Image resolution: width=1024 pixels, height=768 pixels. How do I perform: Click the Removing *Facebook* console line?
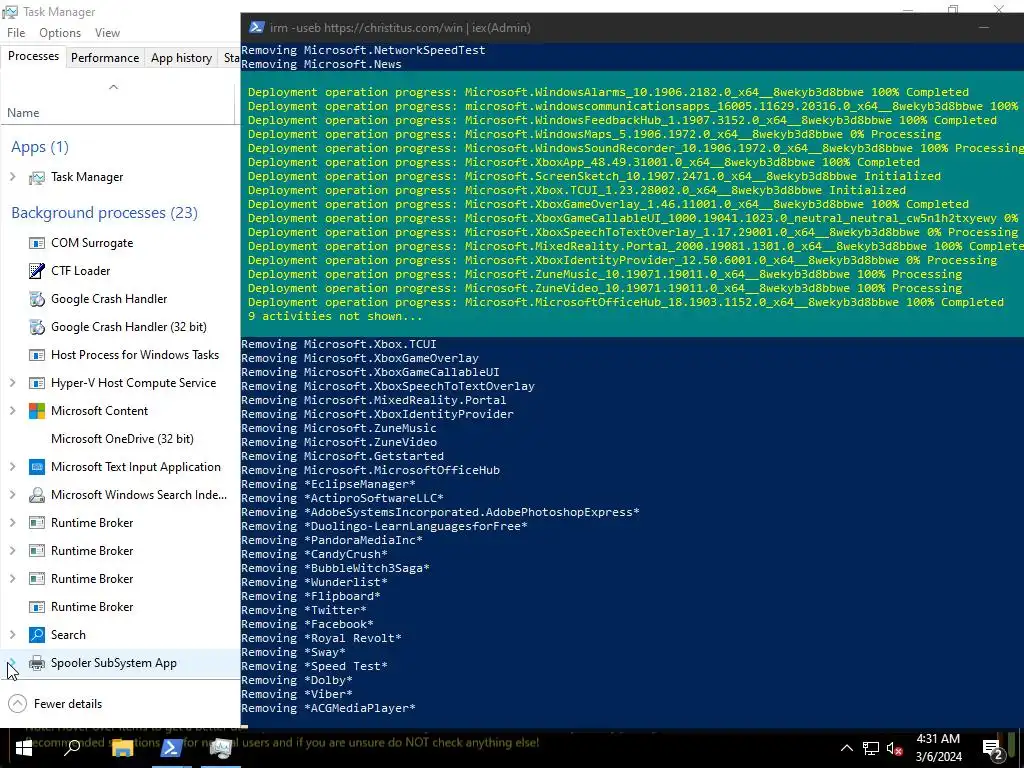click(x=307, y=624)
